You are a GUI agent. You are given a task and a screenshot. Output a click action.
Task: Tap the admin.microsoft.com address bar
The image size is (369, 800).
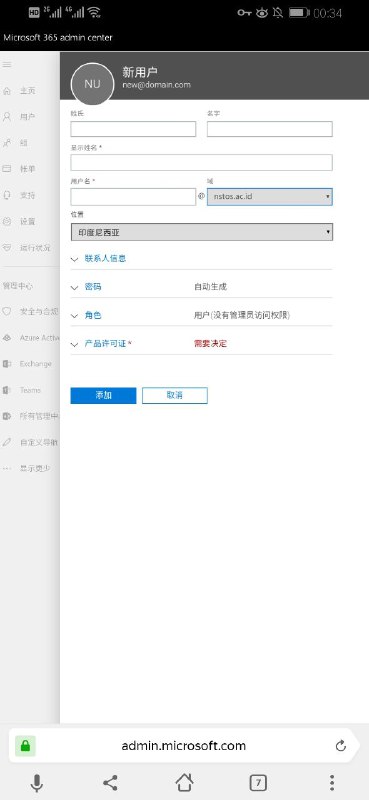[x=184, y=746]
